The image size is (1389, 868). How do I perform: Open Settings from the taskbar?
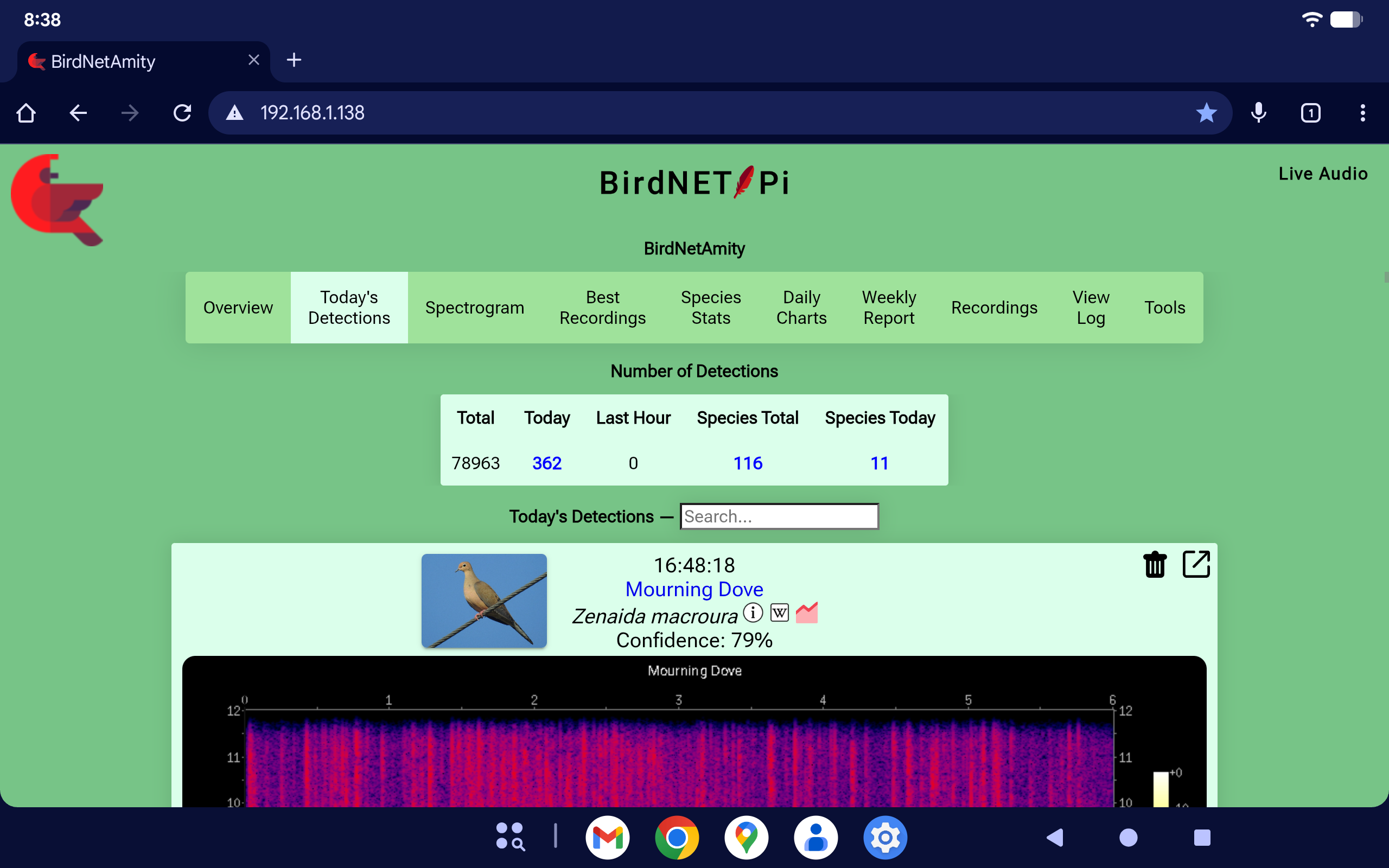pyautogui.click(x=885, y=838)
